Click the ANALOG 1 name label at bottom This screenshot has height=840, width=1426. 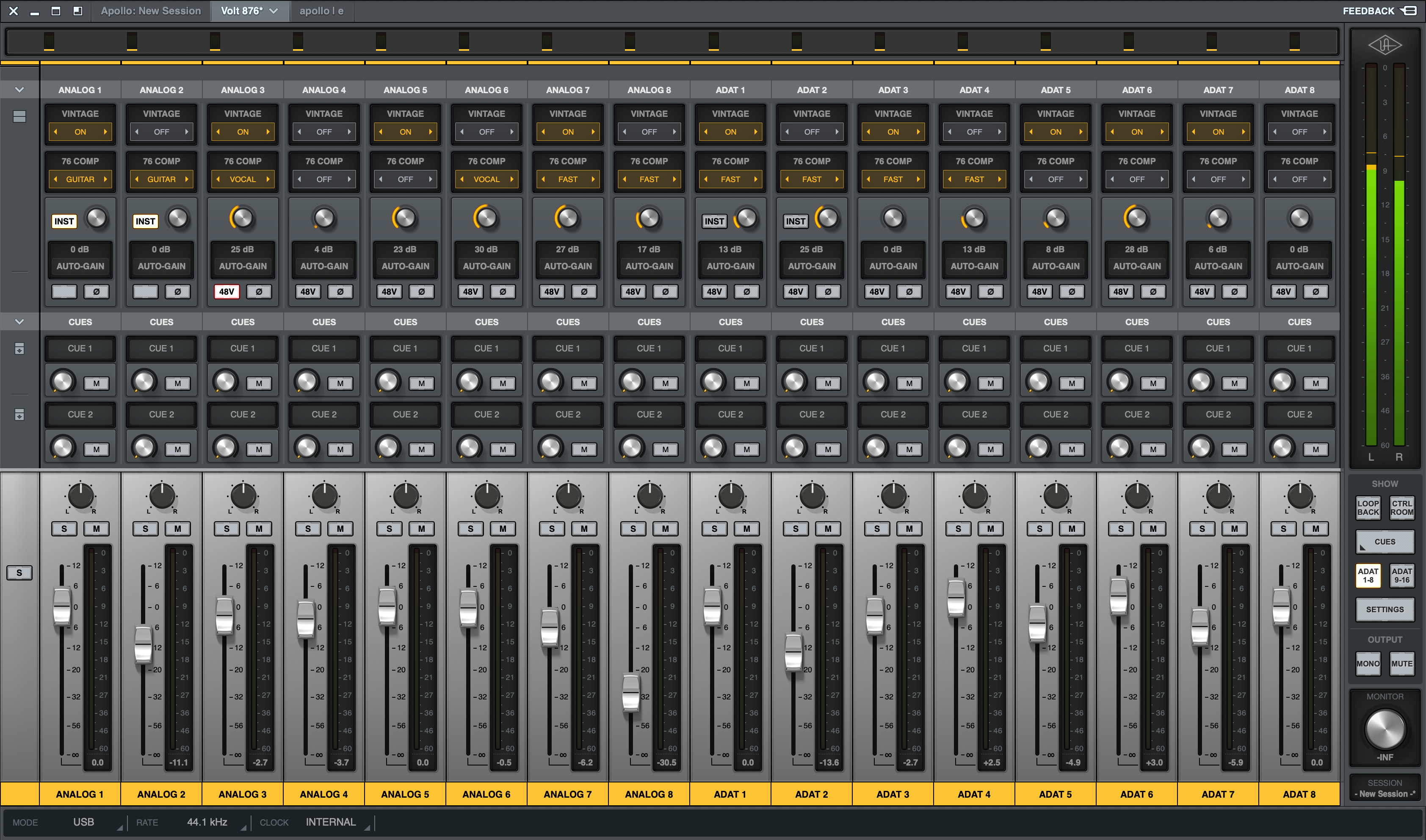pos(80,794)
